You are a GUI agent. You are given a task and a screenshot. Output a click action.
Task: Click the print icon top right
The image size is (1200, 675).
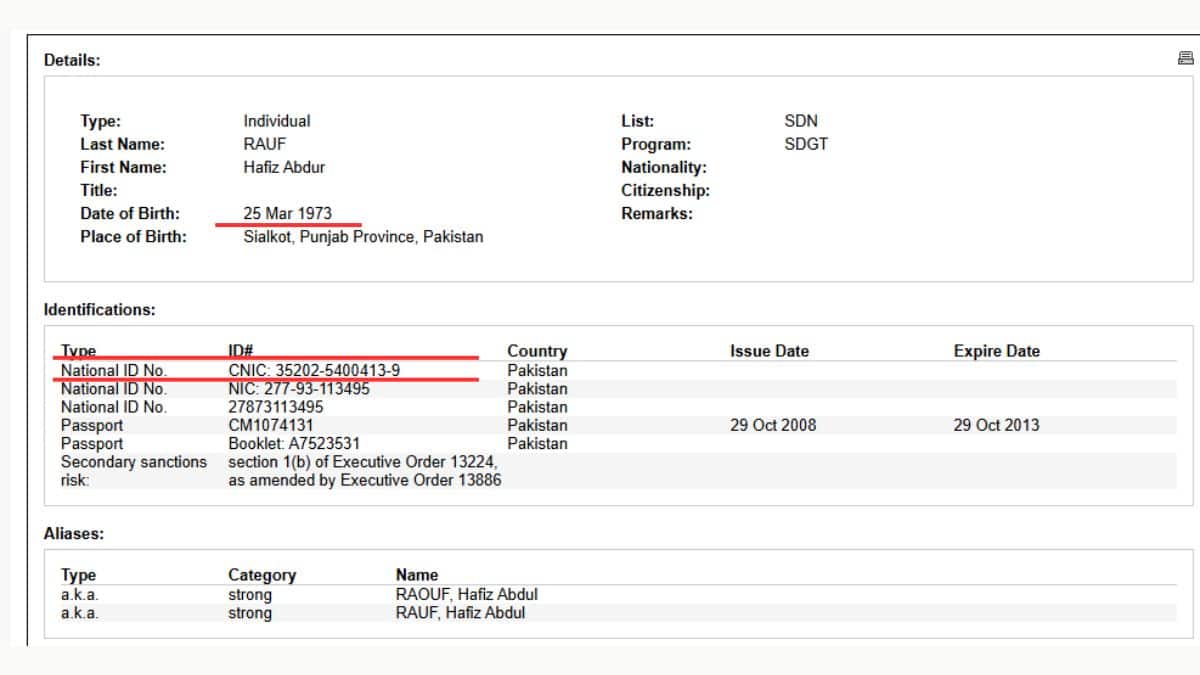(x=1186, y=59)
